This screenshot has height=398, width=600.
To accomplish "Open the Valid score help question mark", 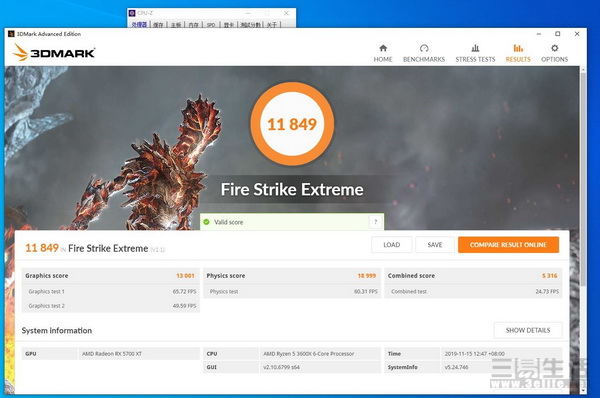I will (x=375, y=222).
